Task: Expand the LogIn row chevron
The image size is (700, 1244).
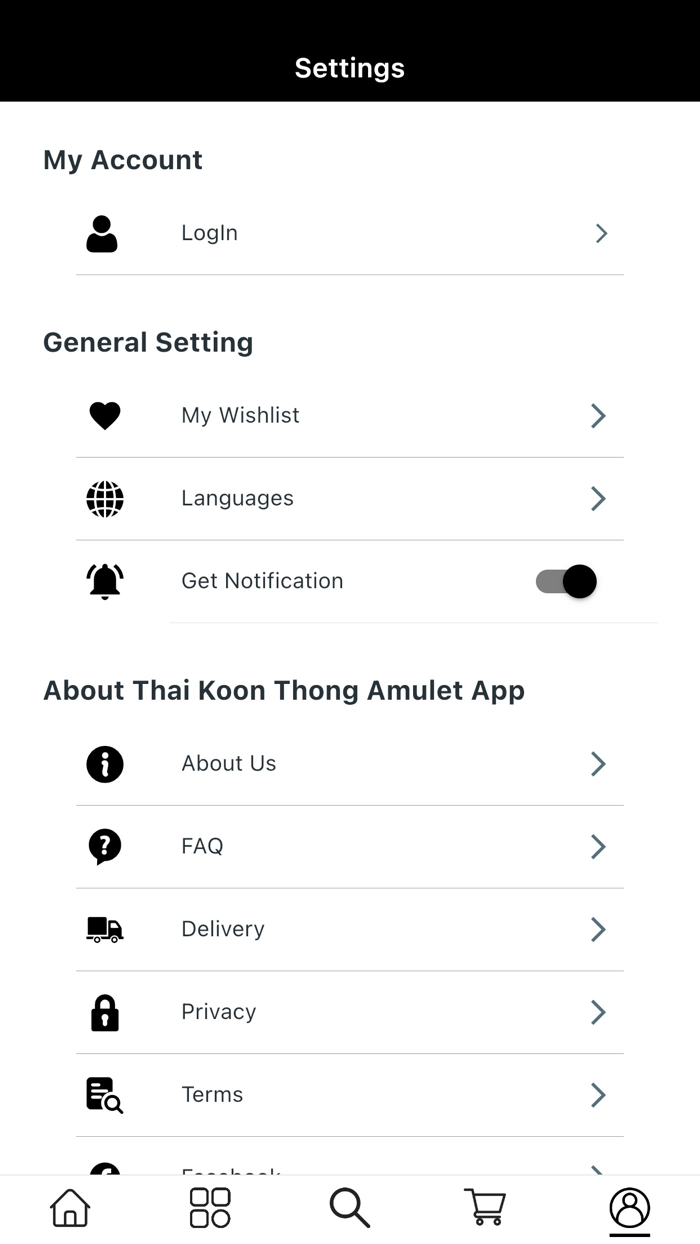Action: (x=600, y=233)
